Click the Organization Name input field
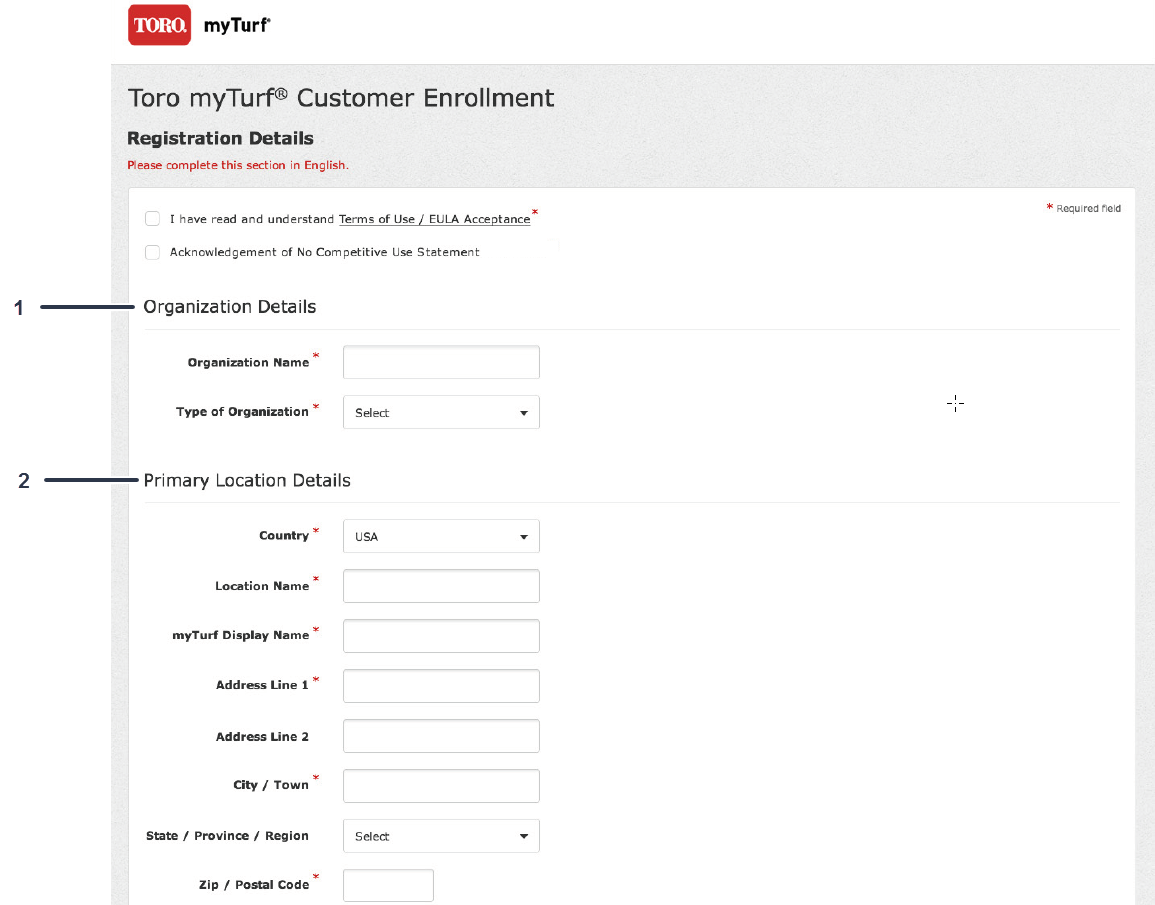Screen dimensions: 1155x905 (441, 362)
